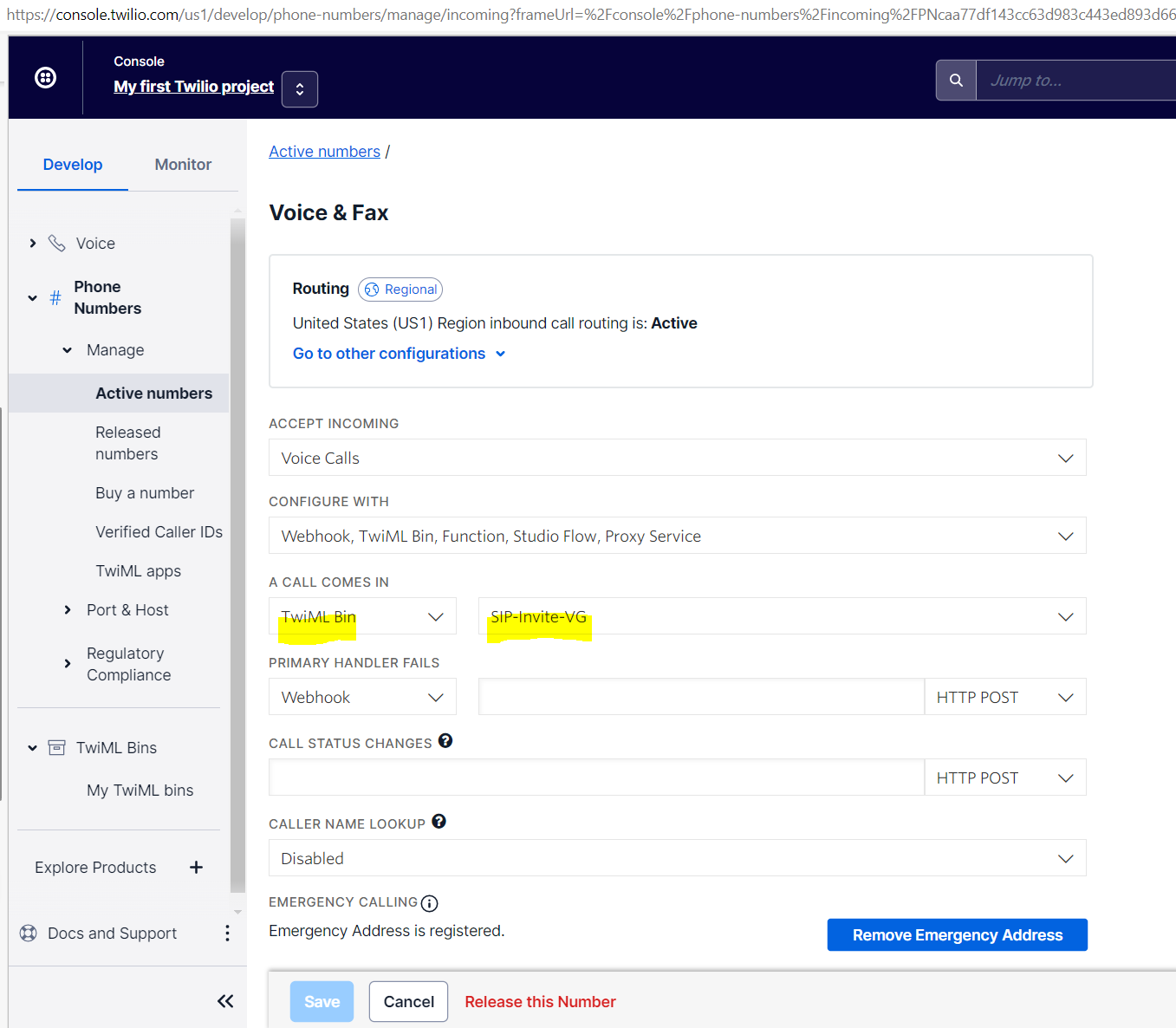Click the Primary Handler Fails URL field
This screenshot has height=1028, width=1176.
[x=701, y=697]
